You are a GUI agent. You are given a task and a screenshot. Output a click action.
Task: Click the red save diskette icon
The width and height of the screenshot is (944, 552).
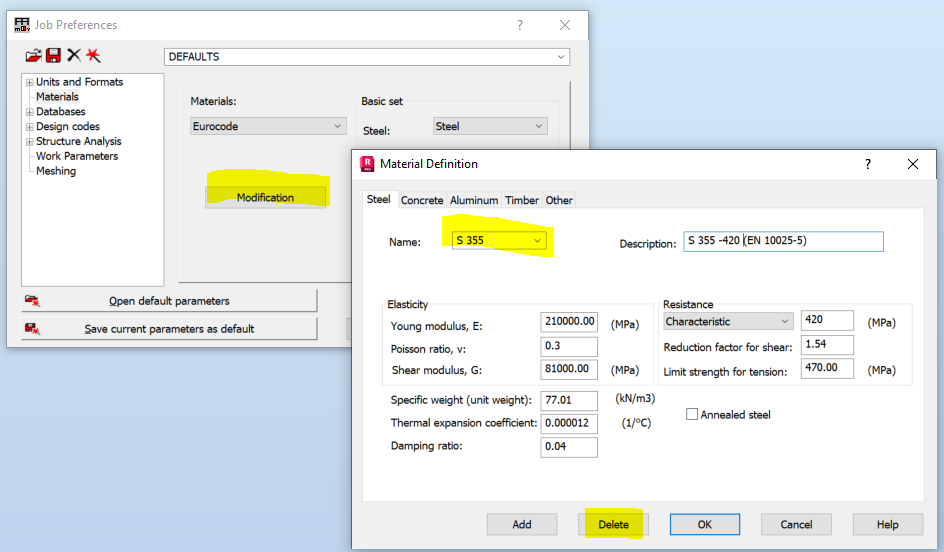[x=54, y=56]
